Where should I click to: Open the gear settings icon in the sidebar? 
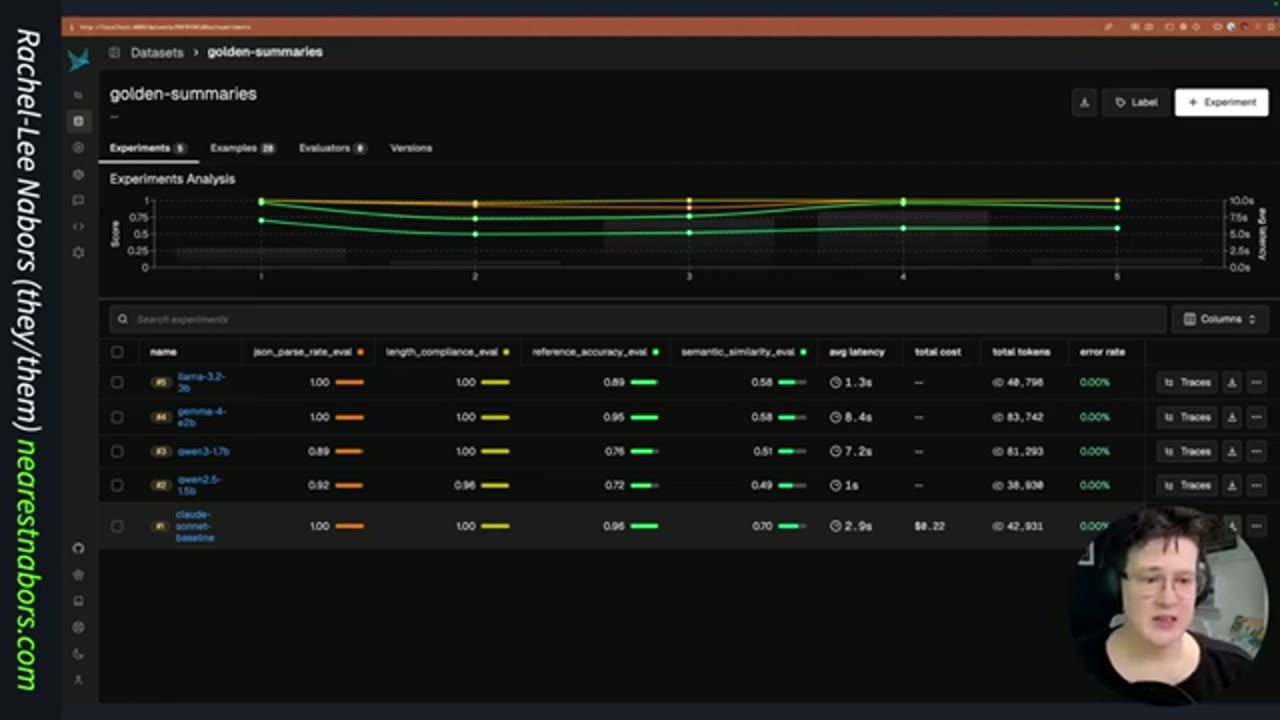(x=79, y=253)
